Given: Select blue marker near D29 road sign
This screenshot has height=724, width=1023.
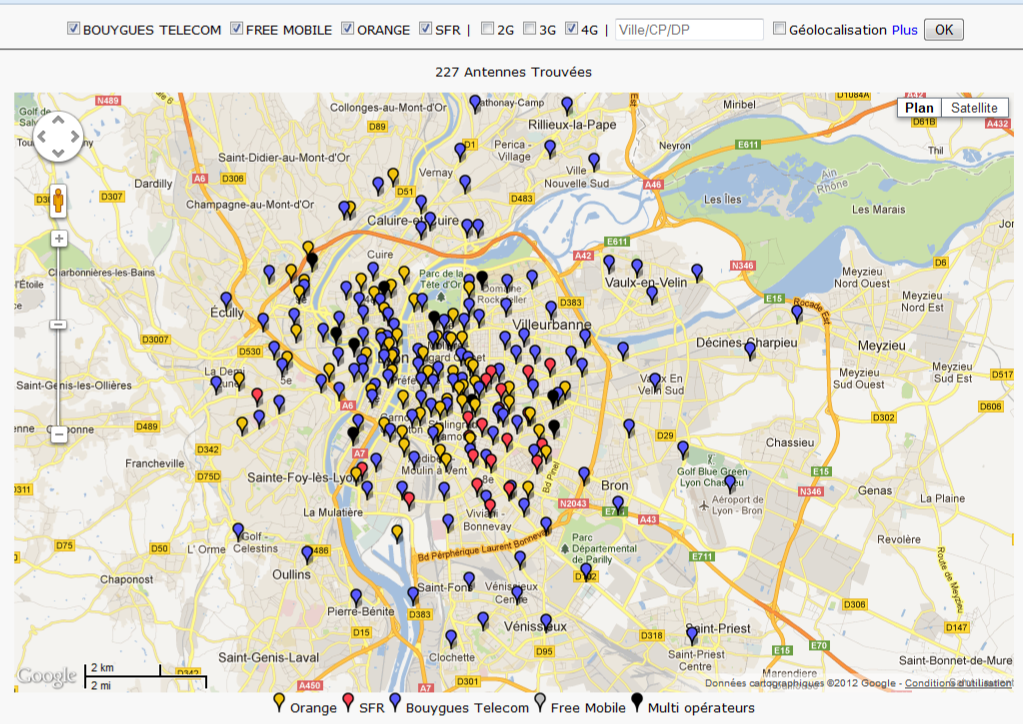Looking at the screenshot, I should click(683, 449).
